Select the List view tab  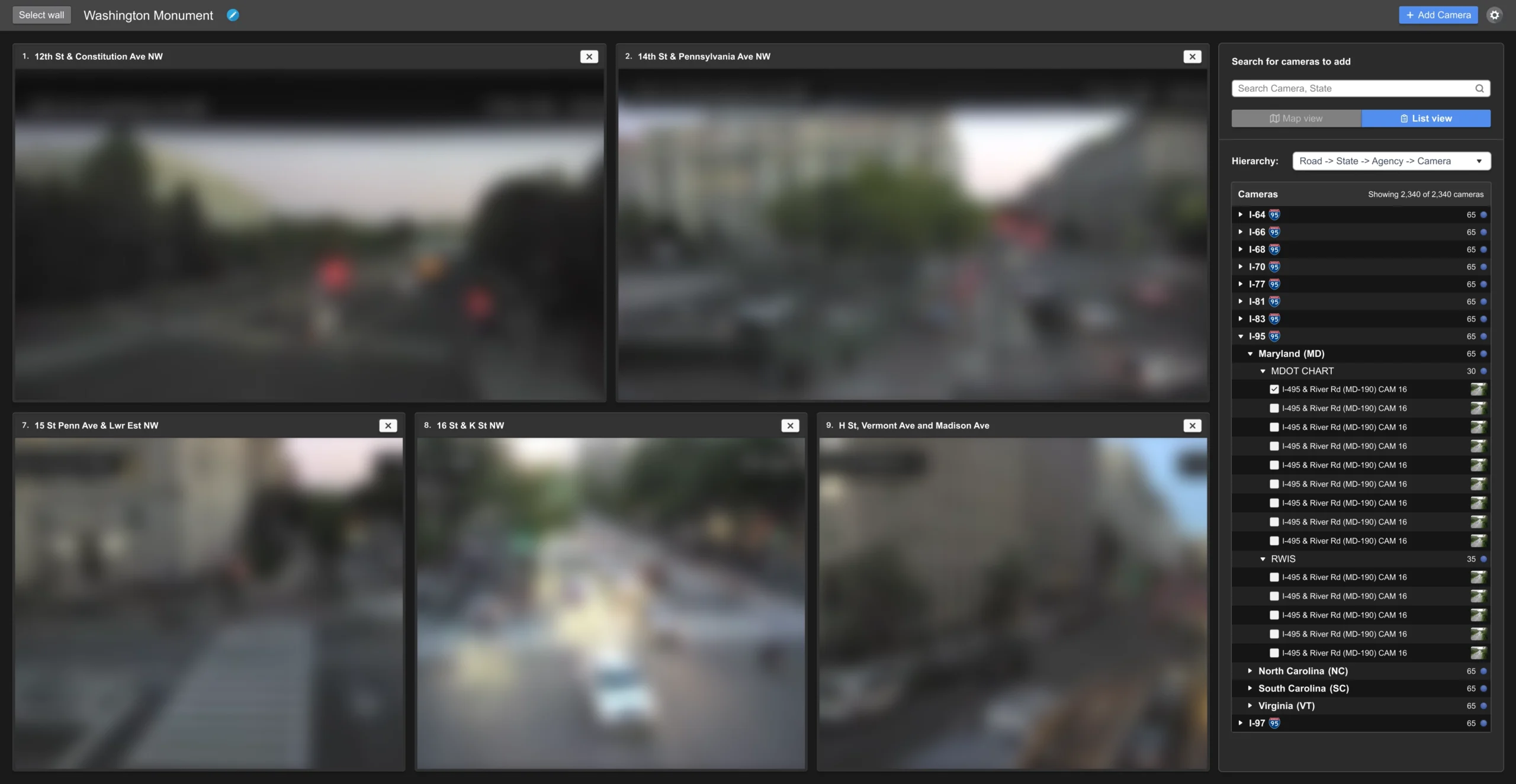tap(1425, 118)
